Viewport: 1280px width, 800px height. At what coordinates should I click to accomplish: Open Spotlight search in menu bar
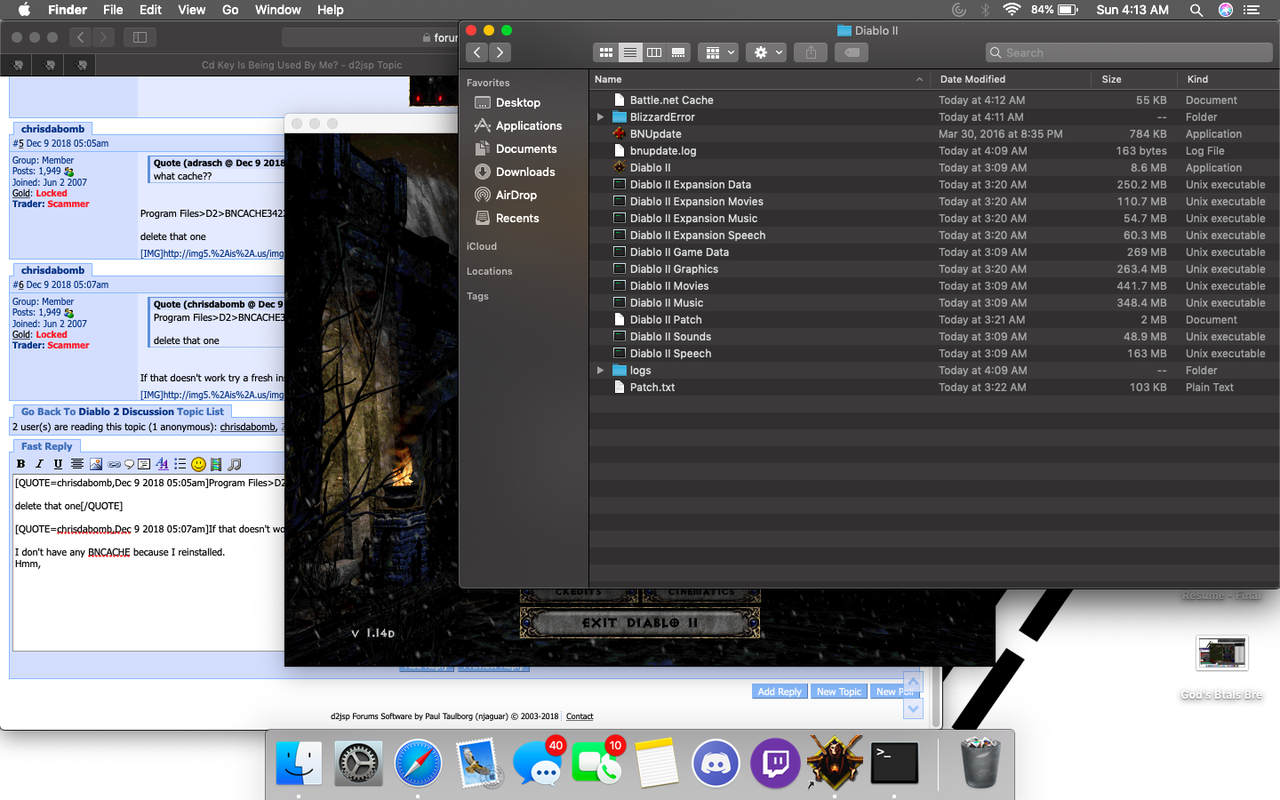pyautogui.click(x=1196, y=10)
